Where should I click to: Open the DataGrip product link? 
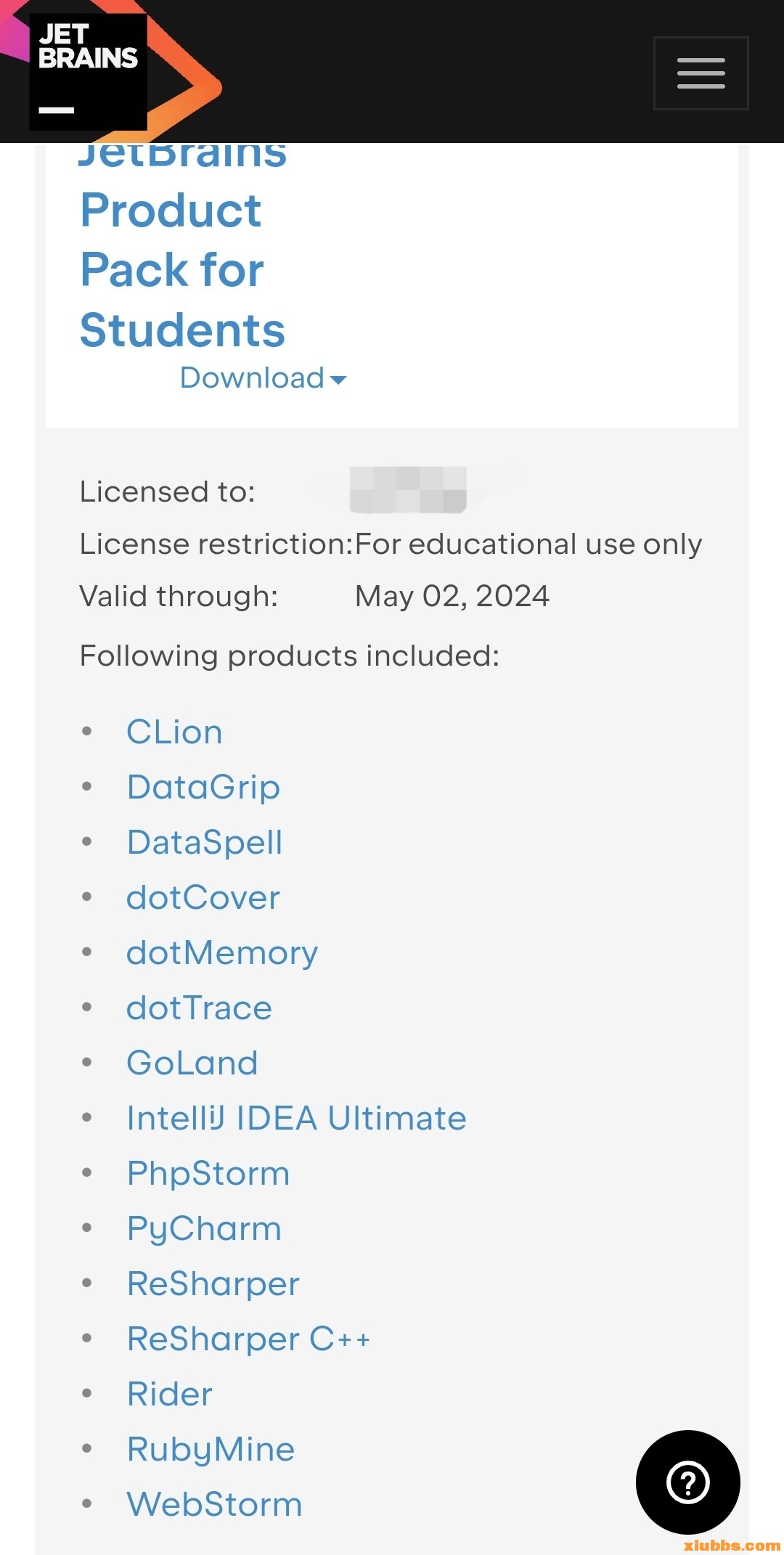(203, 787)
